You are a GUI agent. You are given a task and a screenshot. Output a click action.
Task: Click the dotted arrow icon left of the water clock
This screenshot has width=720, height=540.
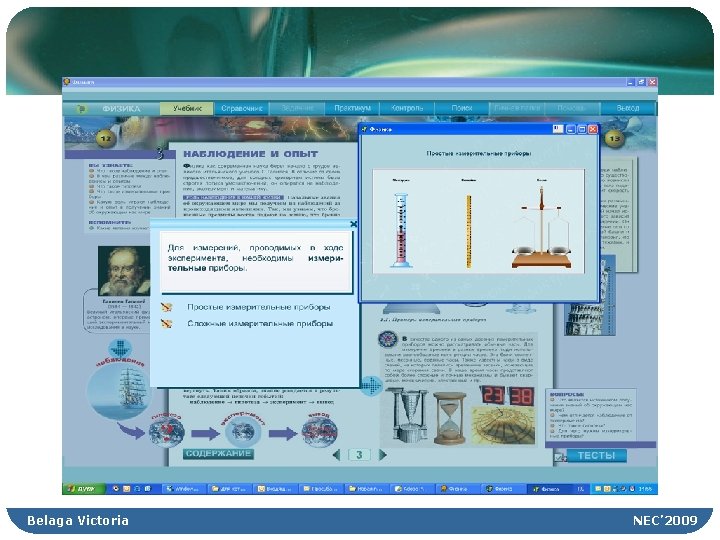pos(371,386)
